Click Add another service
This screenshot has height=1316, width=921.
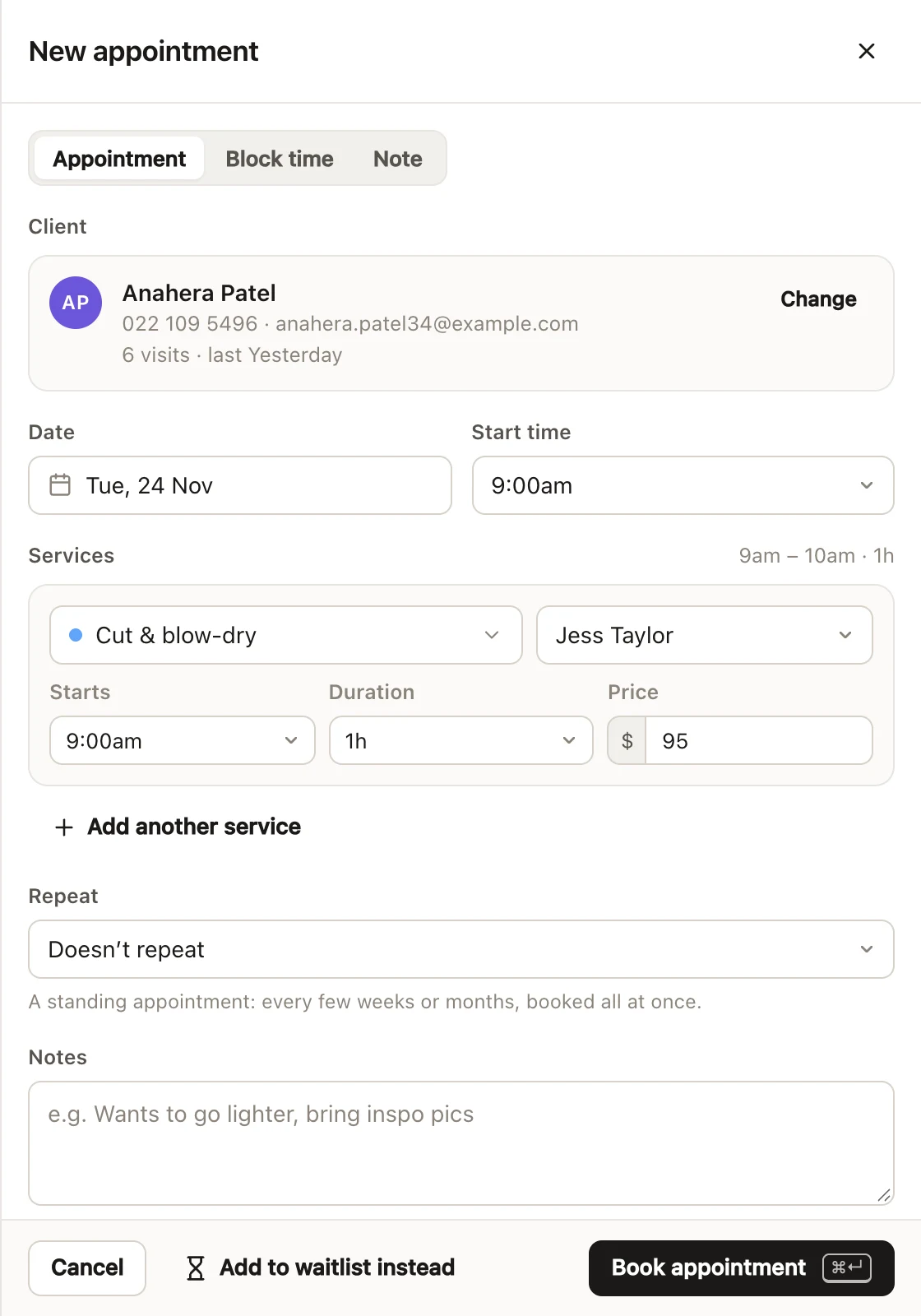tap(178, 827)
